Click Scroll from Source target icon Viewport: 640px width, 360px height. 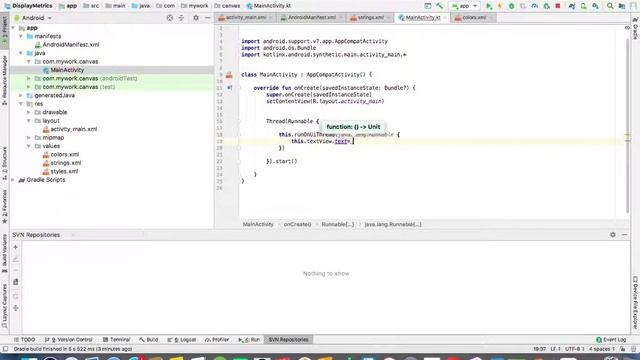170,18
